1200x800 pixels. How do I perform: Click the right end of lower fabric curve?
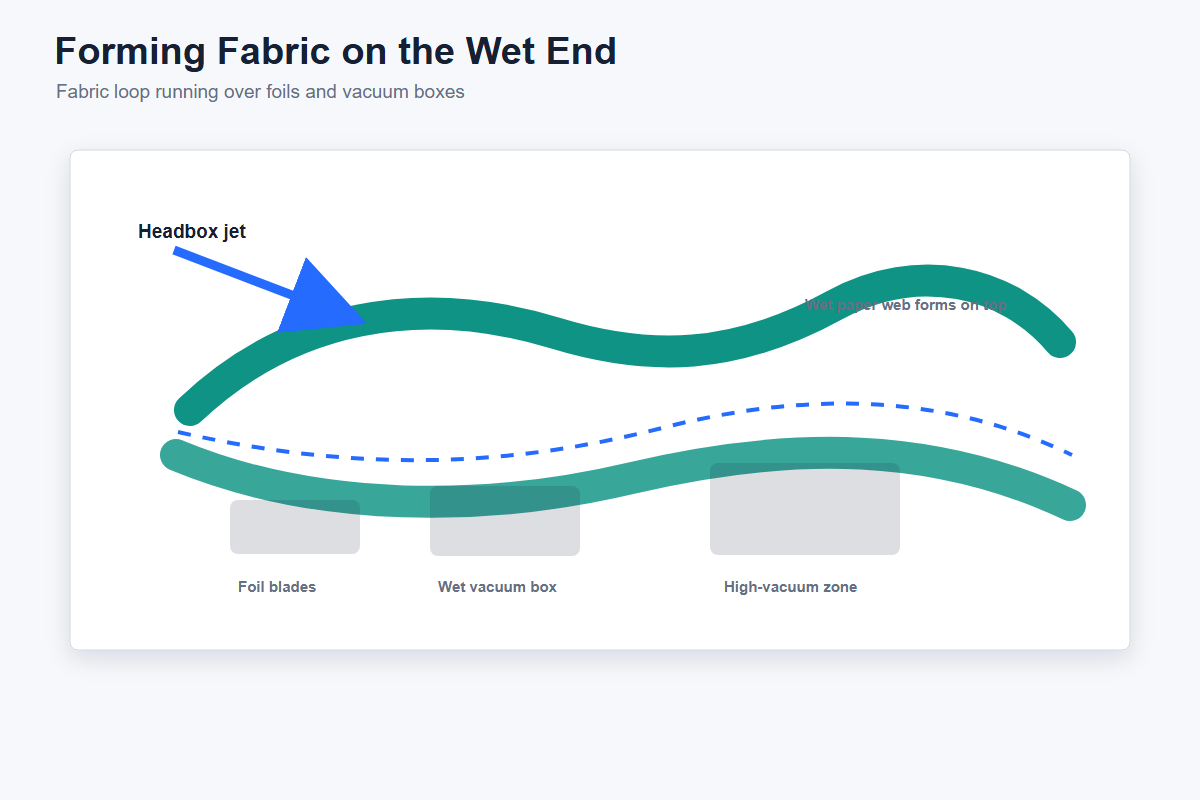point(1070,504)
